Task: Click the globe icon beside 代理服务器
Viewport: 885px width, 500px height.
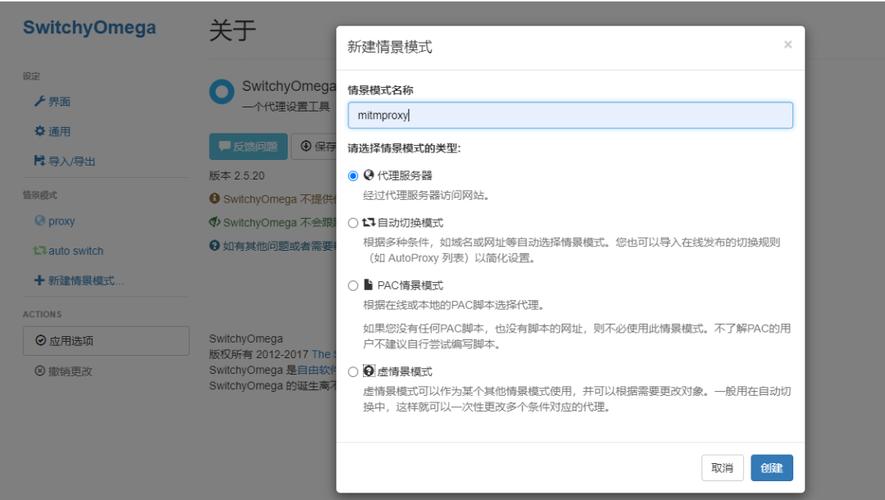Action: click(x=368, y=175)
